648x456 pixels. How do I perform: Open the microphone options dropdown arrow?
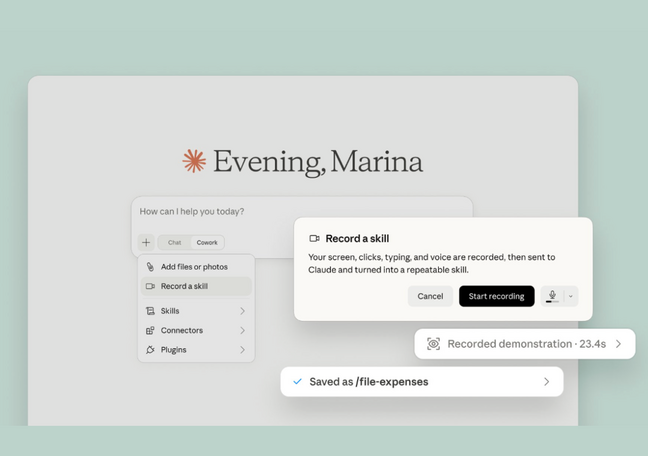click(571, 296)
